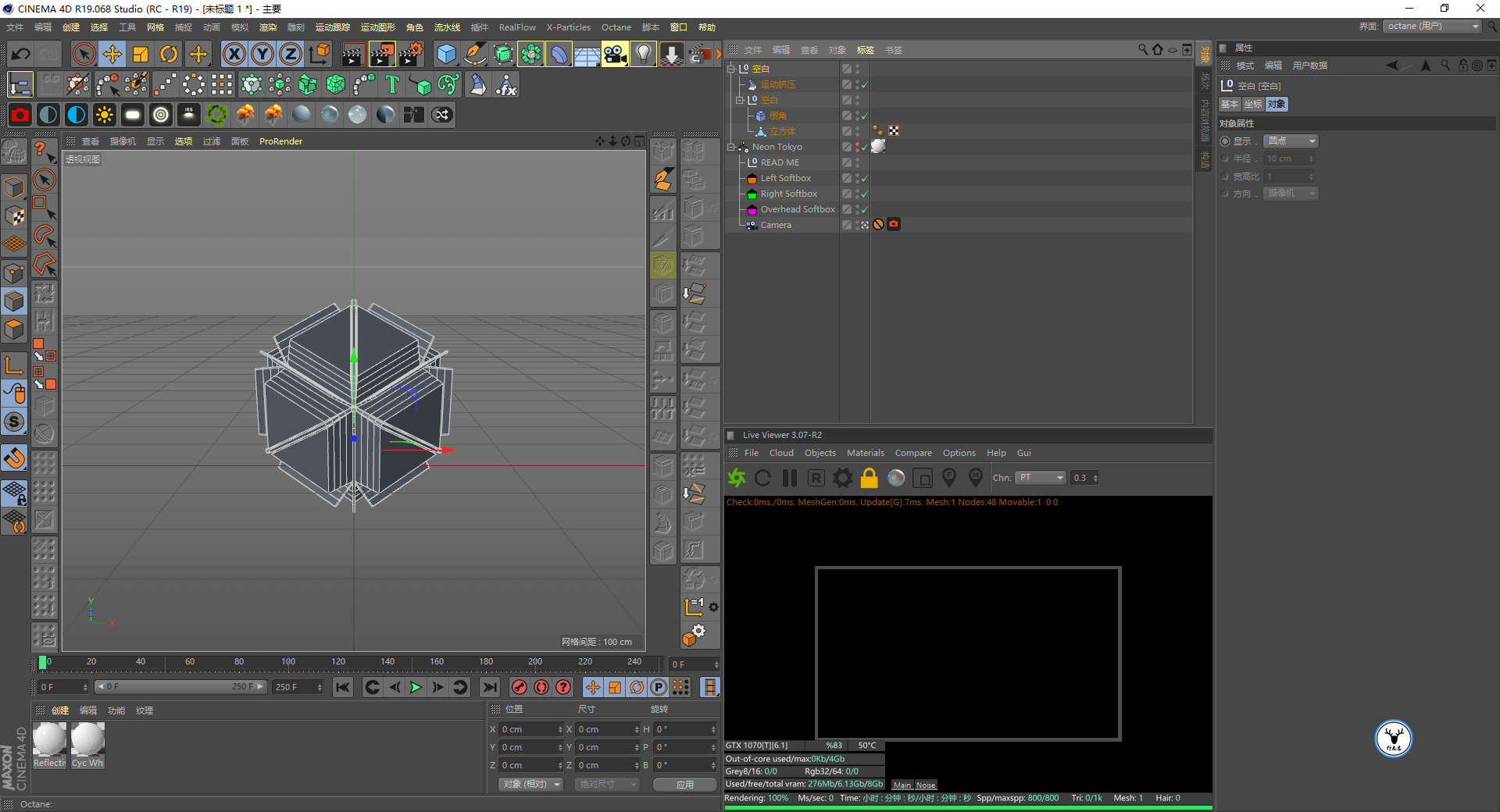
Task: Collapse top 空白 null object
Action: [732, 69]
